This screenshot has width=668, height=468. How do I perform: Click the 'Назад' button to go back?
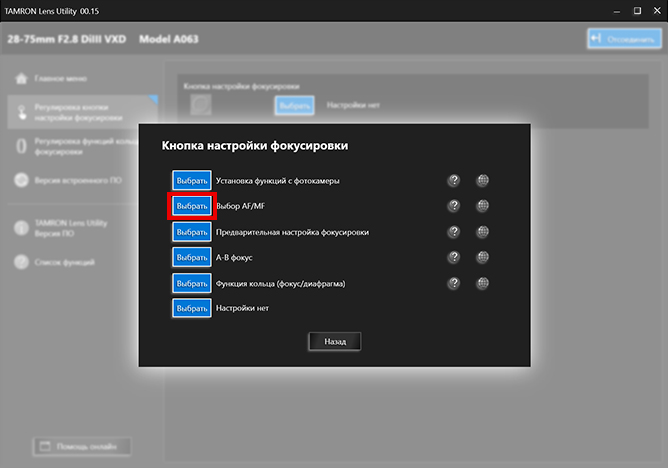point(334,341)
